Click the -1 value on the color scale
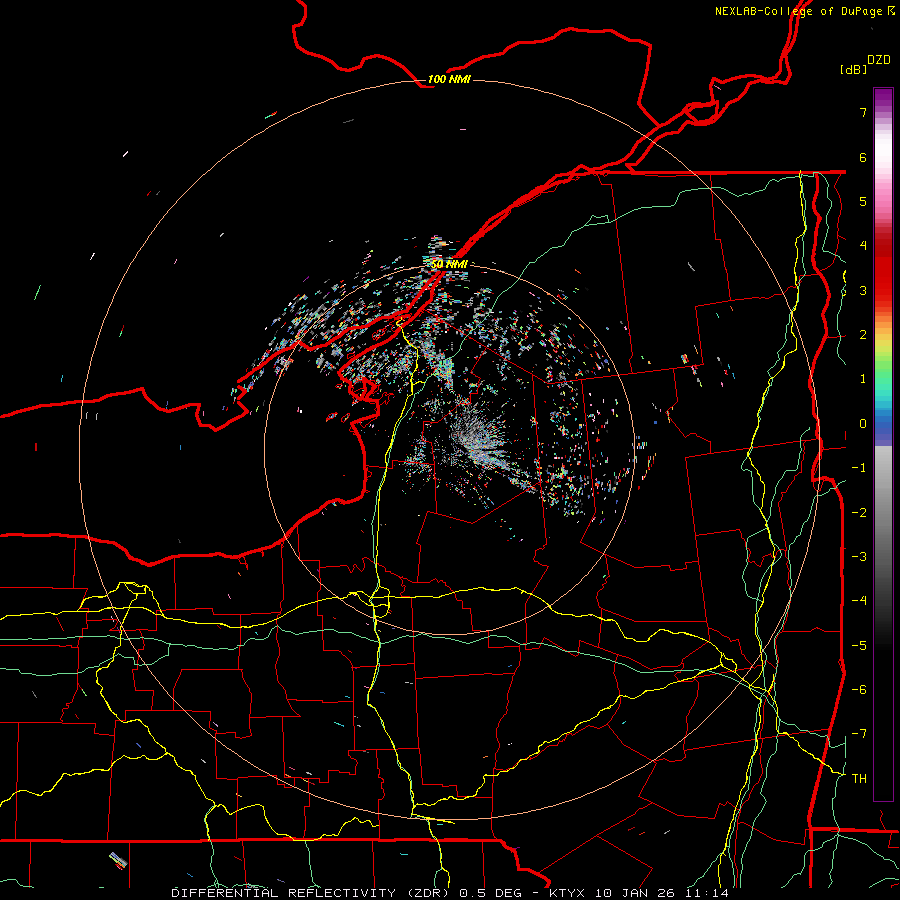Screen dimensions: 900x900 859,468
